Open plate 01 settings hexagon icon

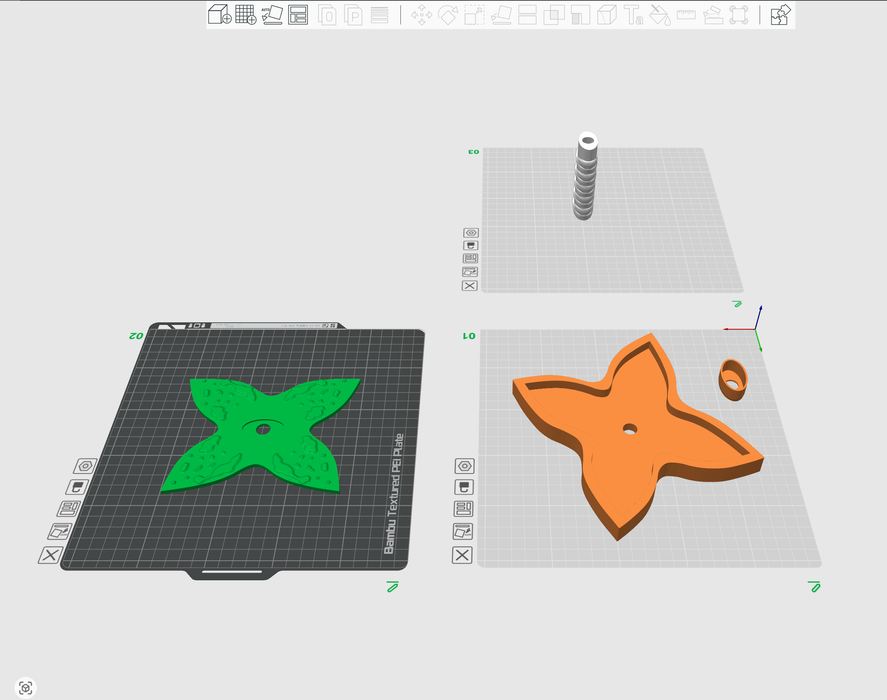point(464,467)
